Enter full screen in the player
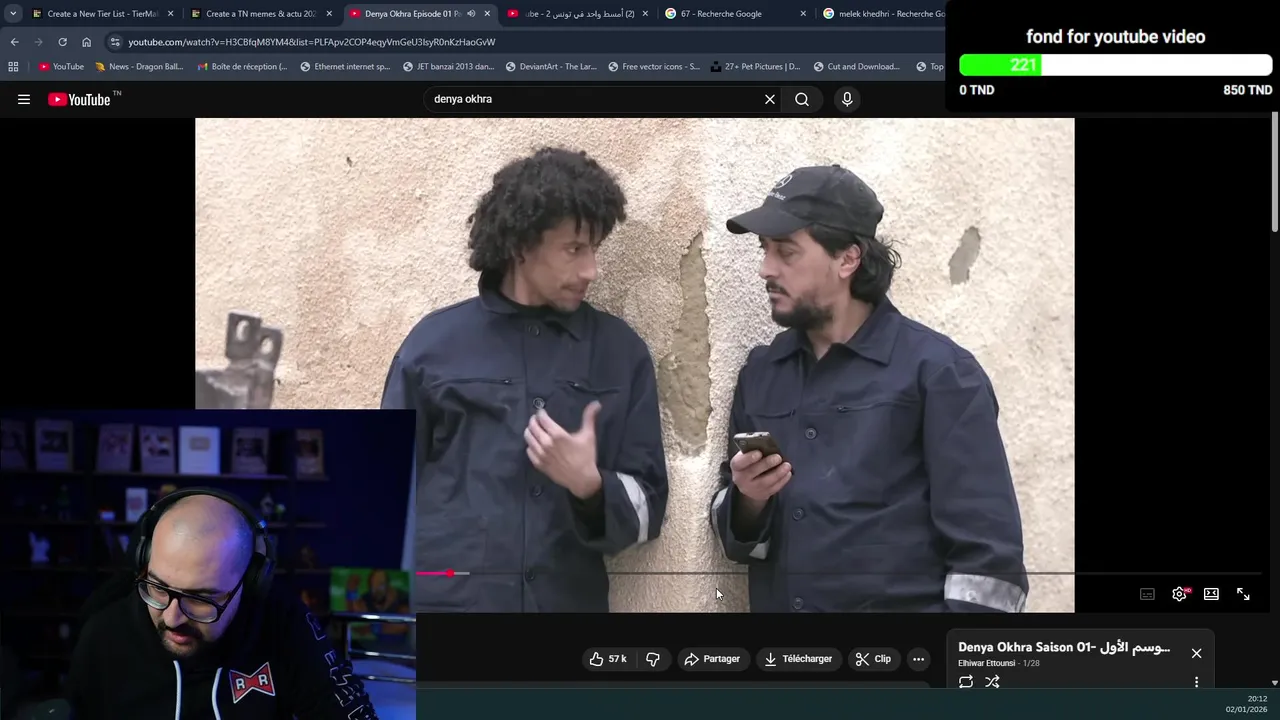The width and height of the screenshot is (1280, 720). point(1243,594)
